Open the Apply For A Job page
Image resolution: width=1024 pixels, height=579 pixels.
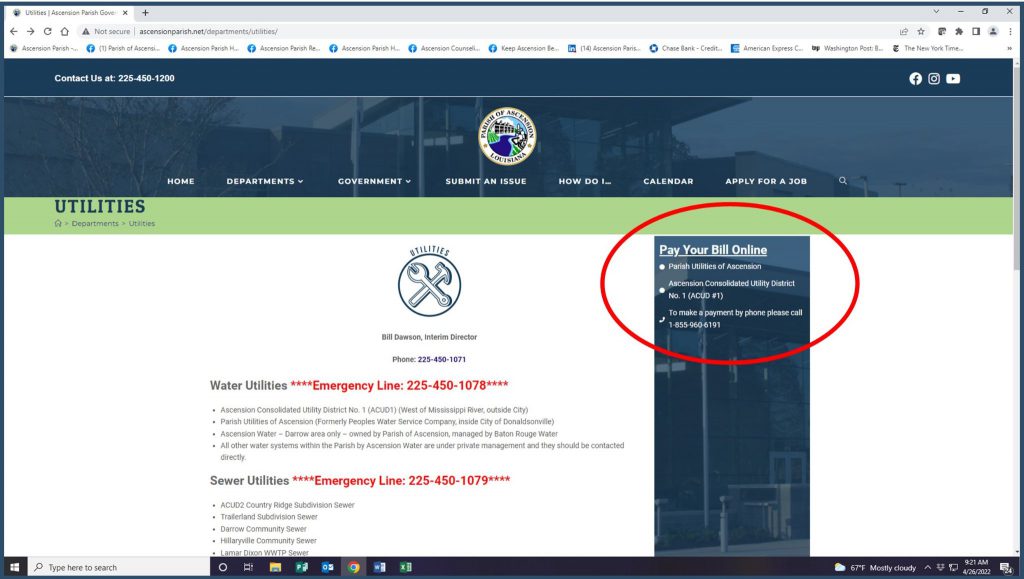(x=766, y=181)
